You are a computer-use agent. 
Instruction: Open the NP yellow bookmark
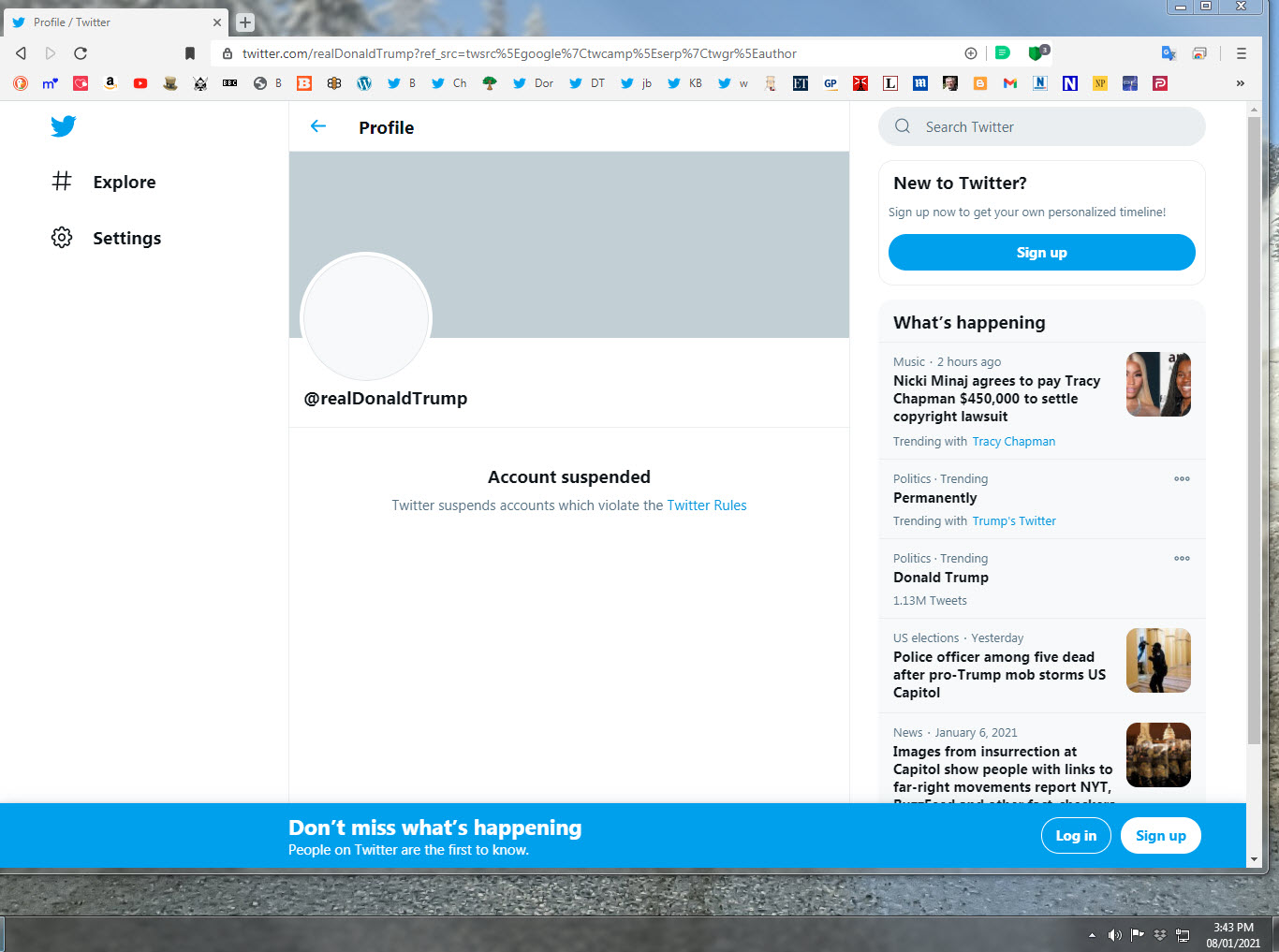pyautogui.click(x=1100, y=83)
